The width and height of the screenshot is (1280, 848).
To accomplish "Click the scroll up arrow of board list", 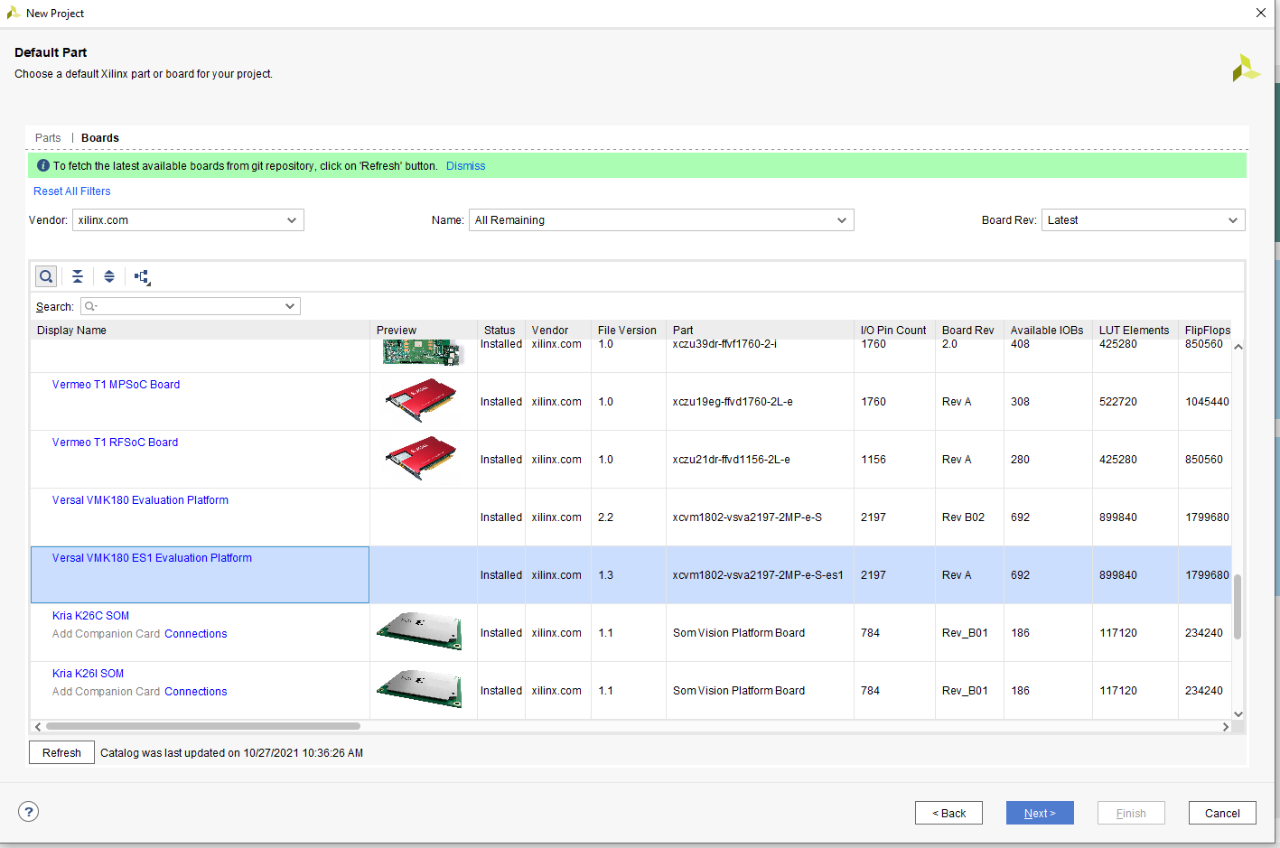I will [x=1238, y=347].
